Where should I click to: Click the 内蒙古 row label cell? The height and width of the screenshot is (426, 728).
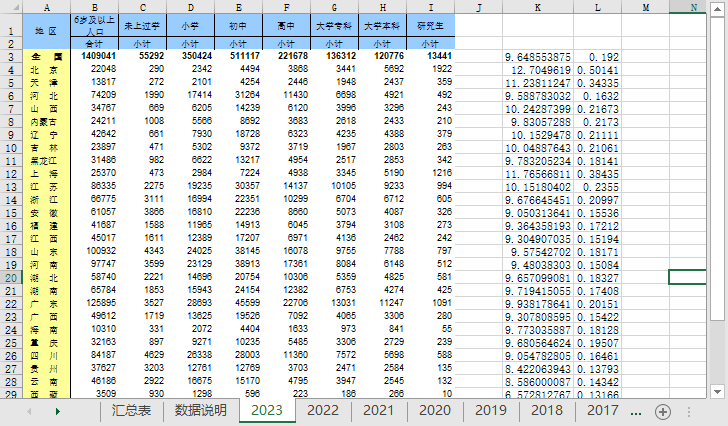tap(46, 122)
